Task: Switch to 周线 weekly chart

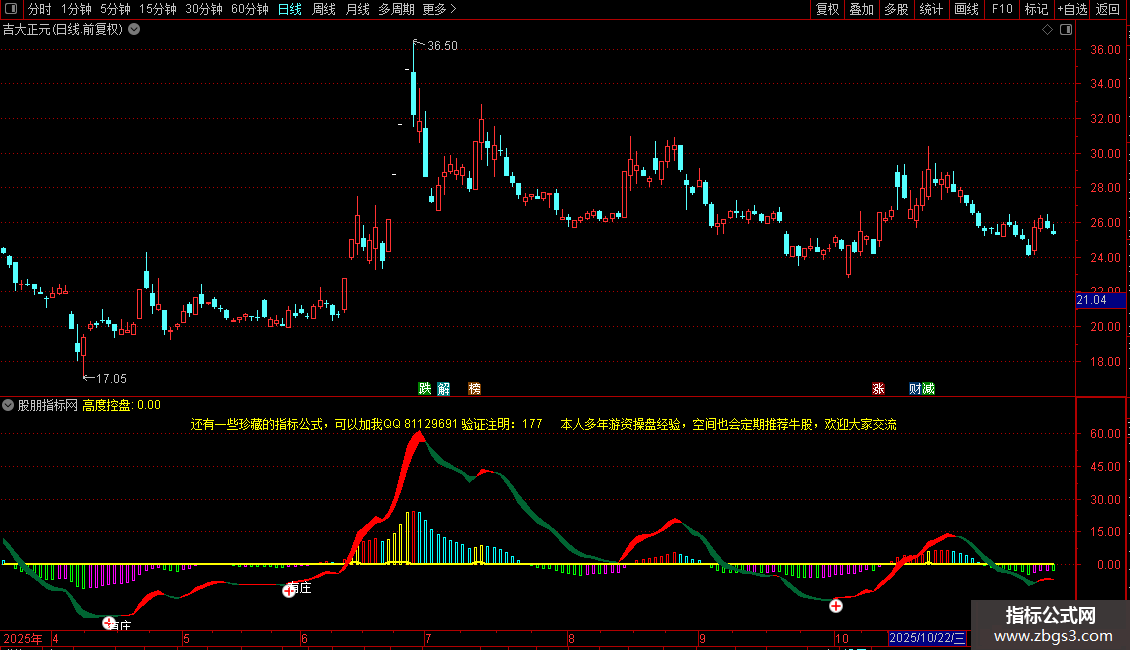Action: coord(324,9)
